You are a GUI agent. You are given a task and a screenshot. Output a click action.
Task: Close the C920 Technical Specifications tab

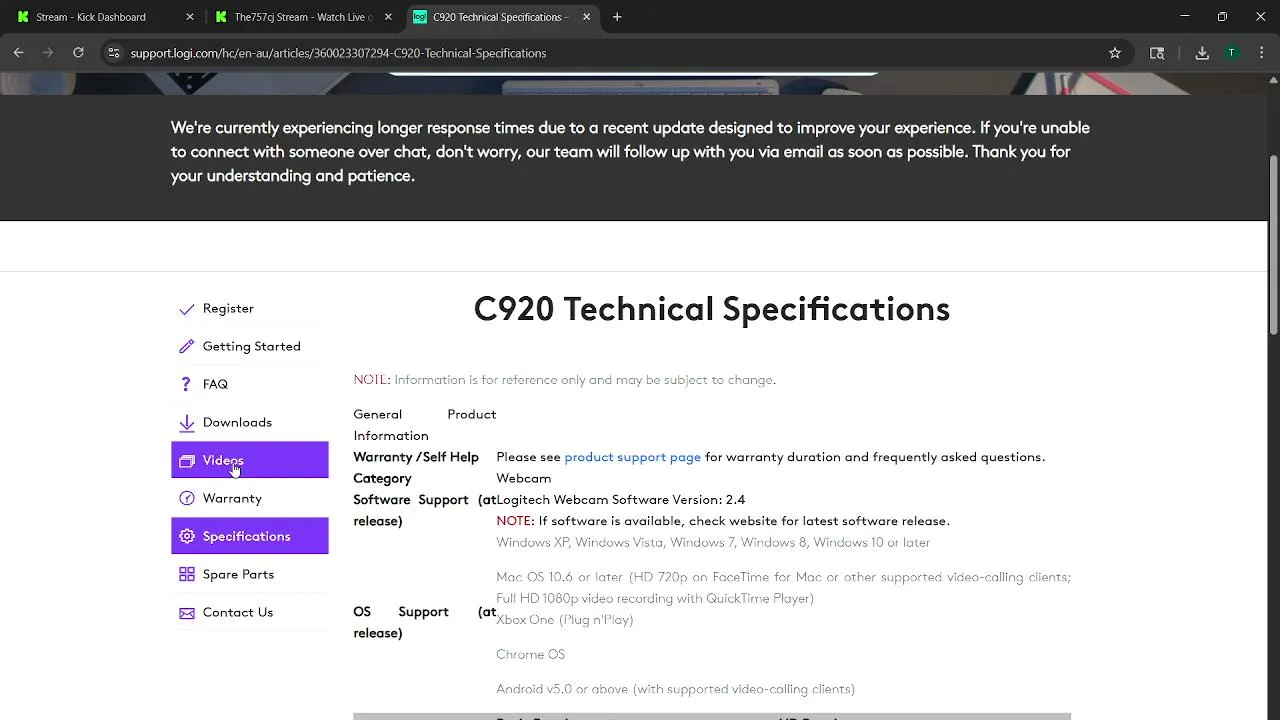click(586, 17)
